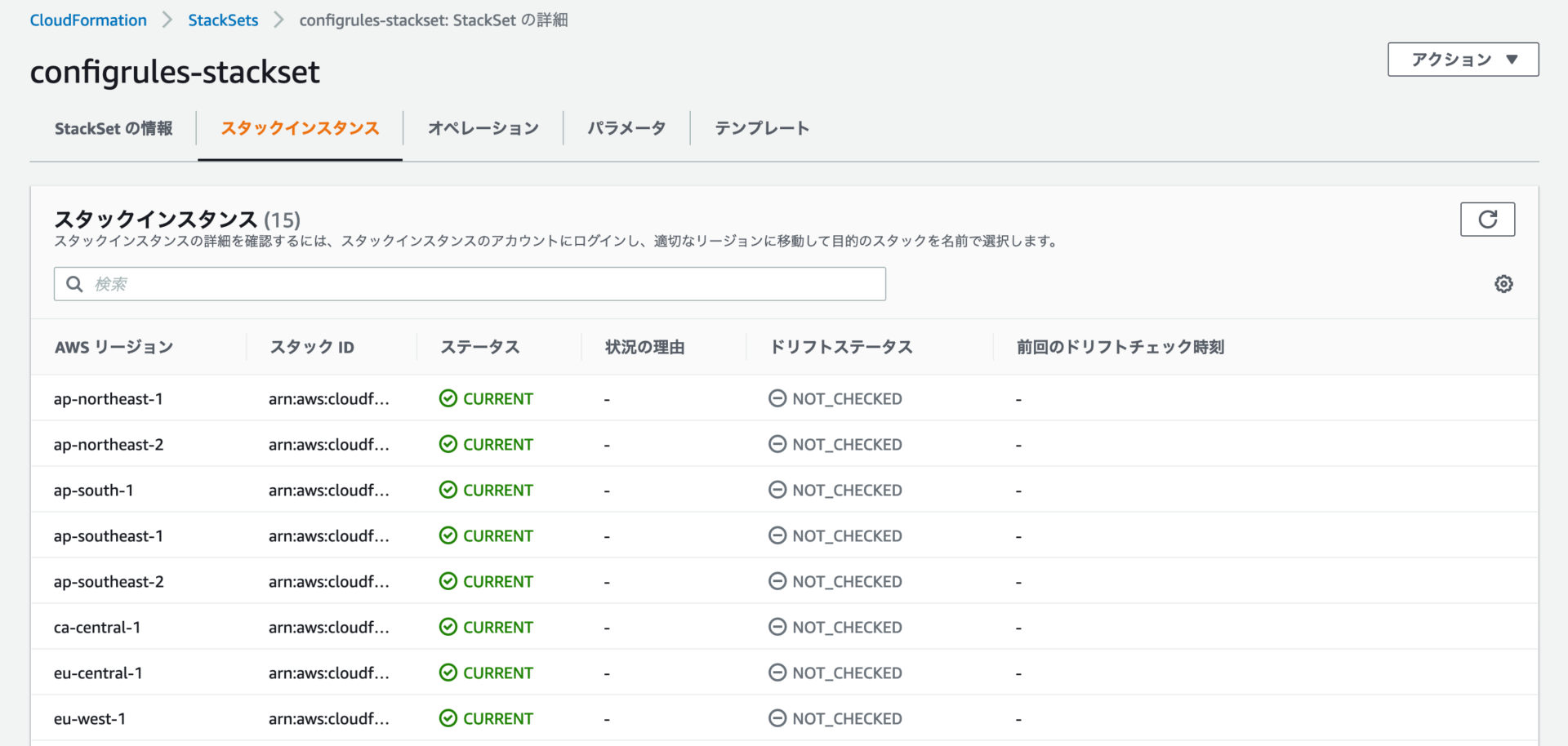Image resolution: width=1568 pixels, height=746 pixels.
Task: Open the table preferences gear icon
Action: 1504,283
